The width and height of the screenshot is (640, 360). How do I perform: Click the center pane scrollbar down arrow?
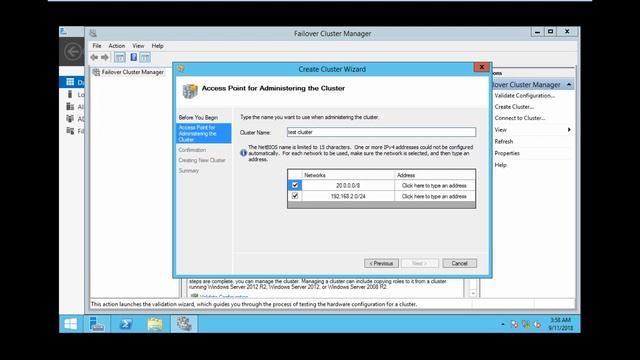click(x=473, y=293)
